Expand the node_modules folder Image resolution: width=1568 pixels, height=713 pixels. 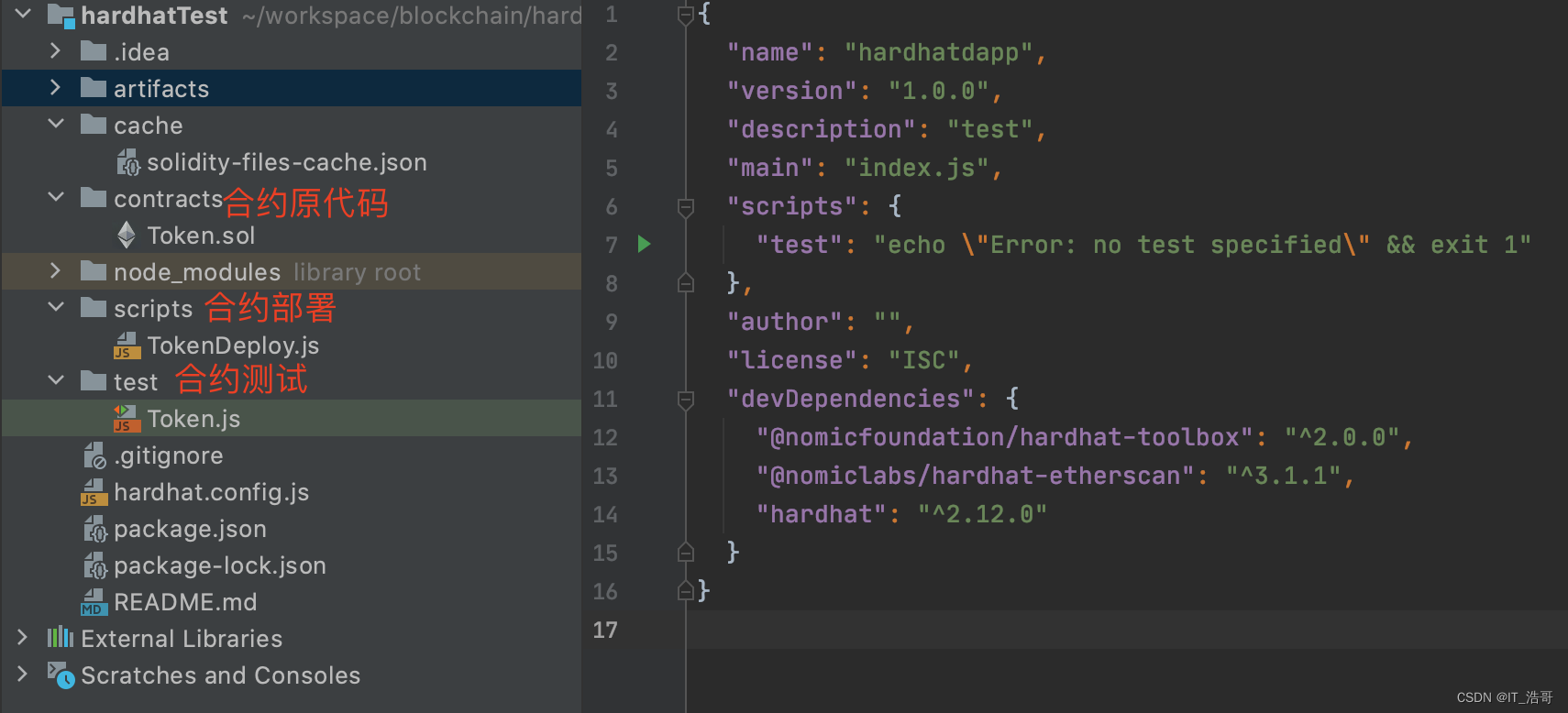coord(55,270)
